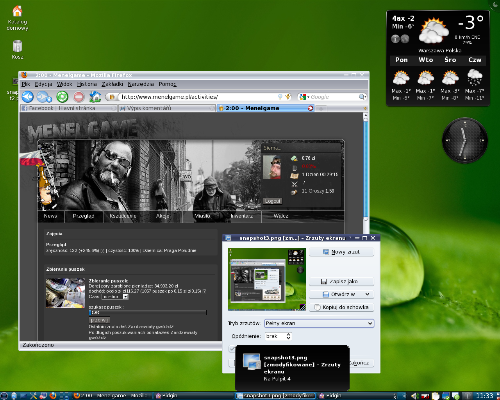Click Firefox Forward arrow button

pyautogui.click(x=44, y=97)
